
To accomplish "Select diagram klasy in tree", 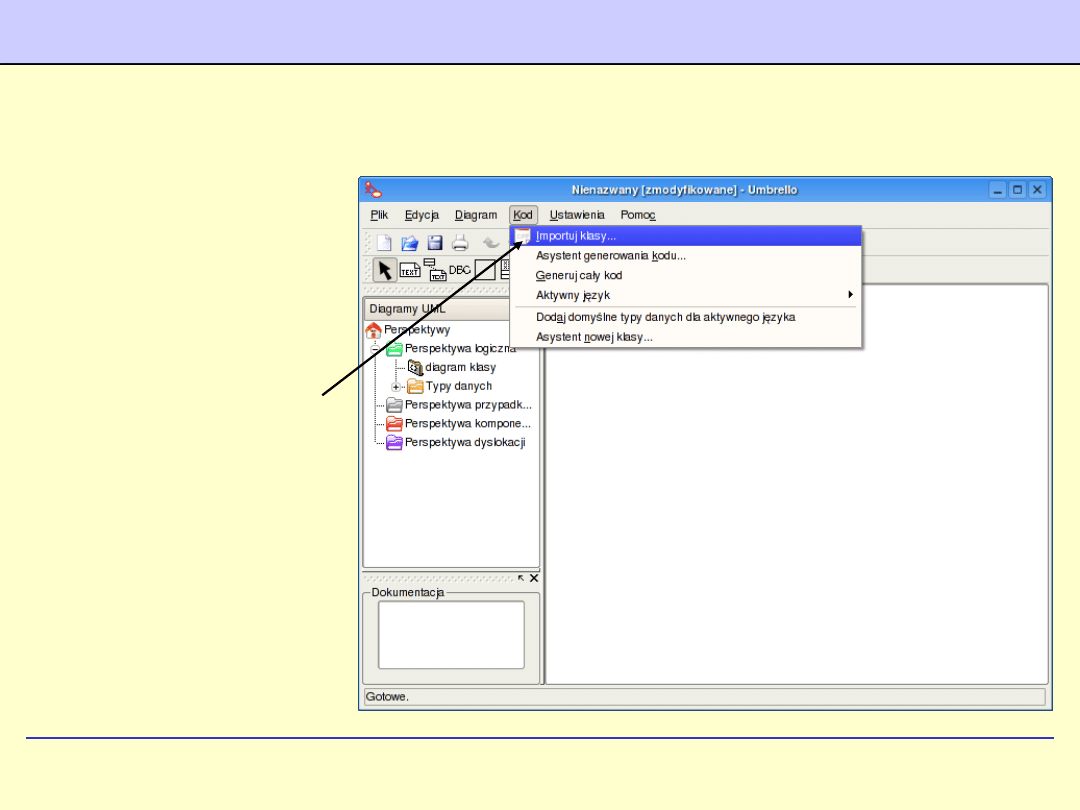I will pyautogui.click(x=460, y=367).
